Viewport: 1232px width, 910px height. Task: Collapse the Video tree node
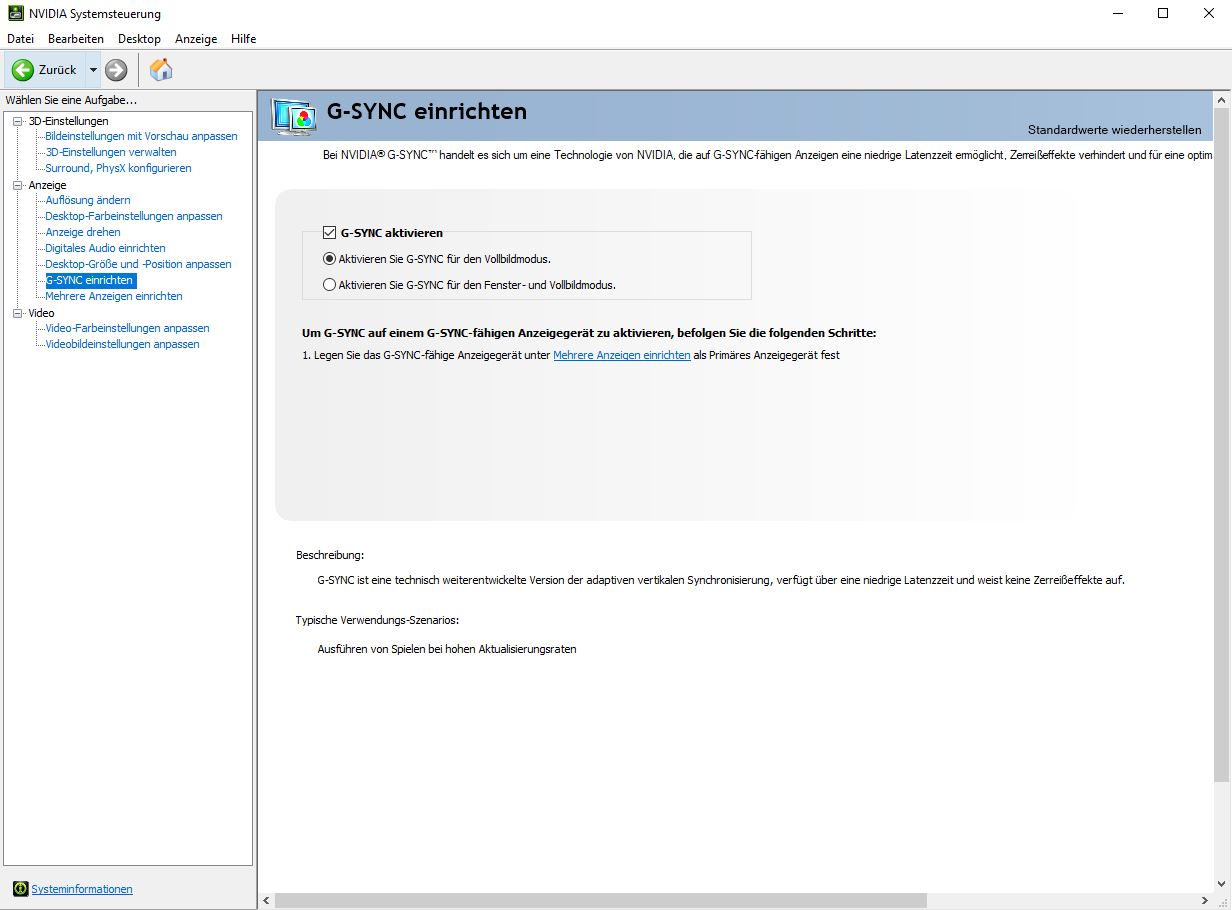point(17,313)
